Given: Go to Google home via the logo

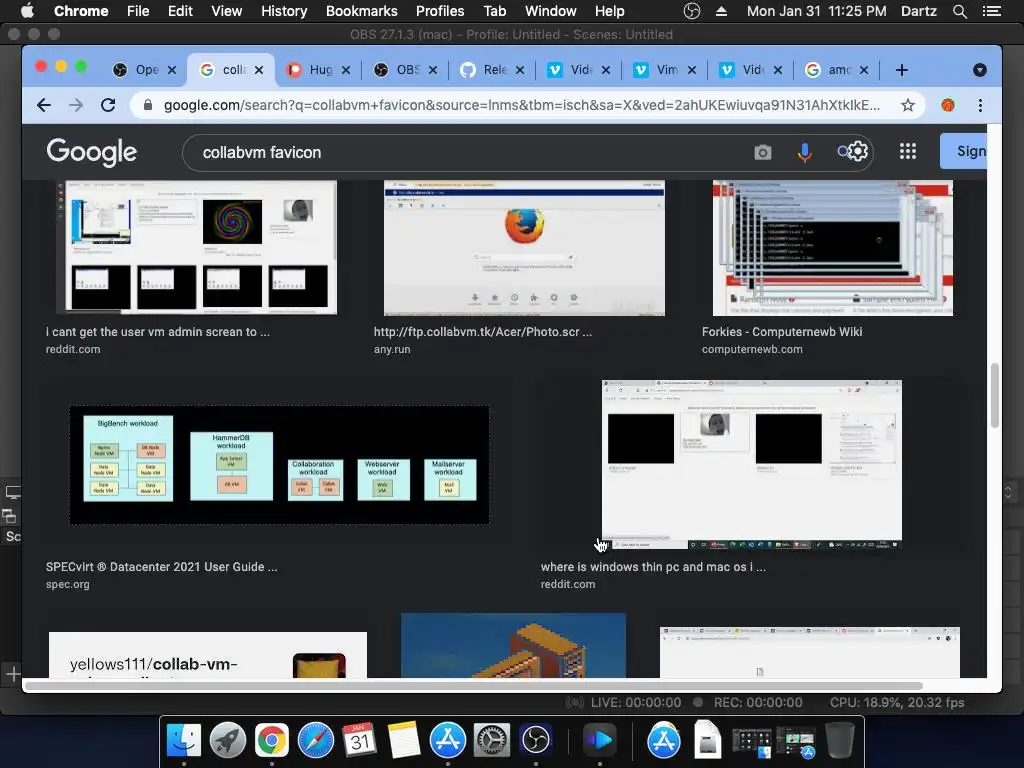Looking at the screenshot, I should 91,152.
